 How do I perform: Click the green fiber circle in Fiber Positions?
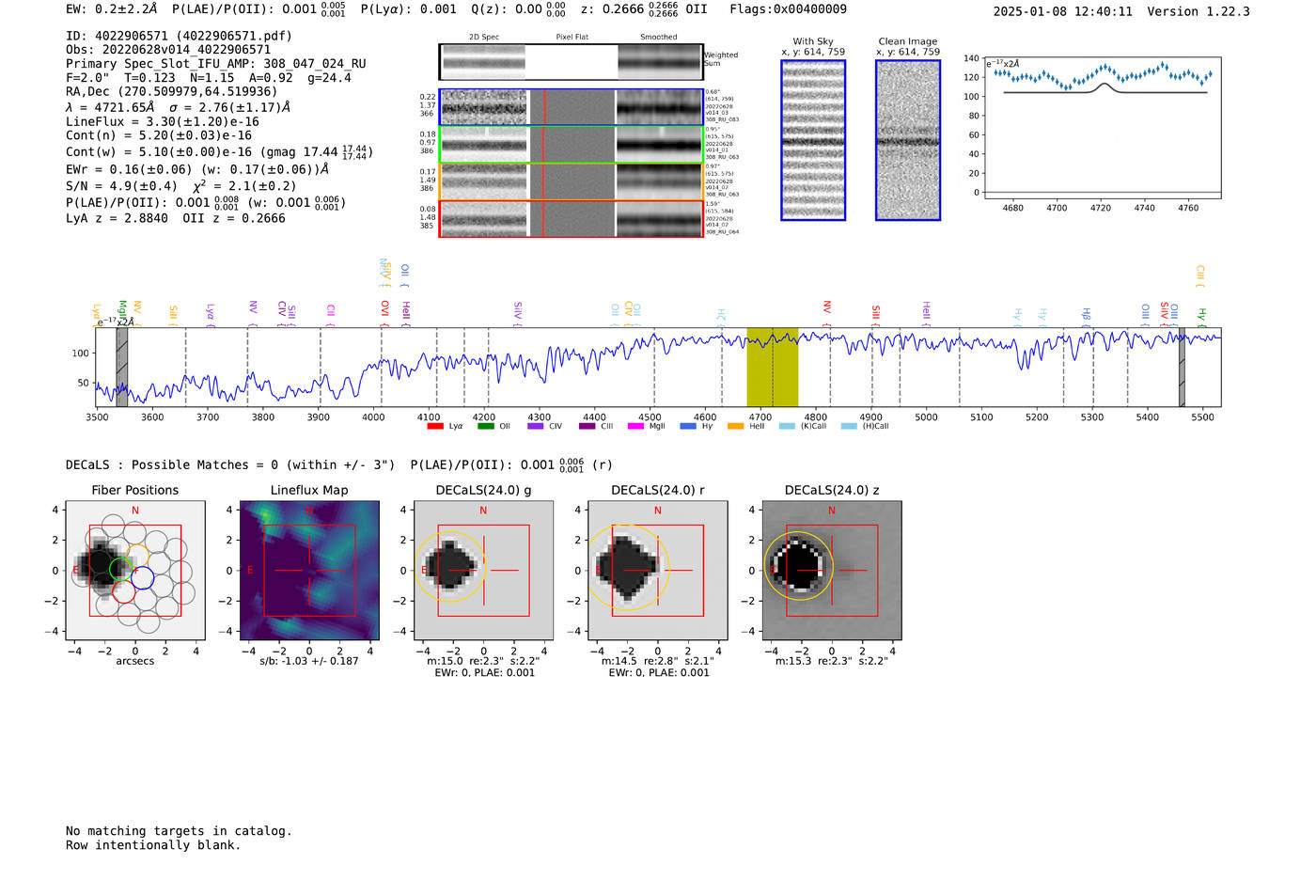(120, 569)
